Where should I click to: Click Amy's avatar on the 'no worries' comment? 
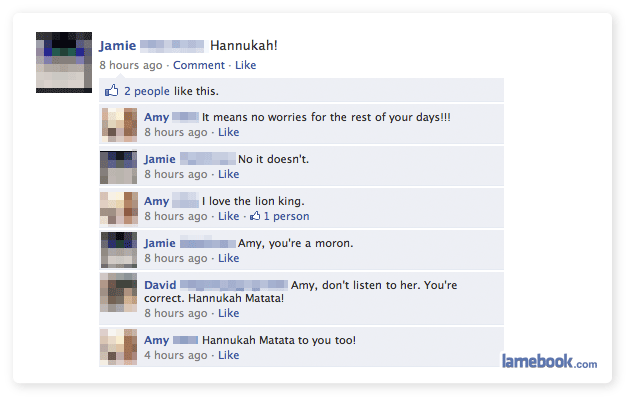click(x=119, y=125)
